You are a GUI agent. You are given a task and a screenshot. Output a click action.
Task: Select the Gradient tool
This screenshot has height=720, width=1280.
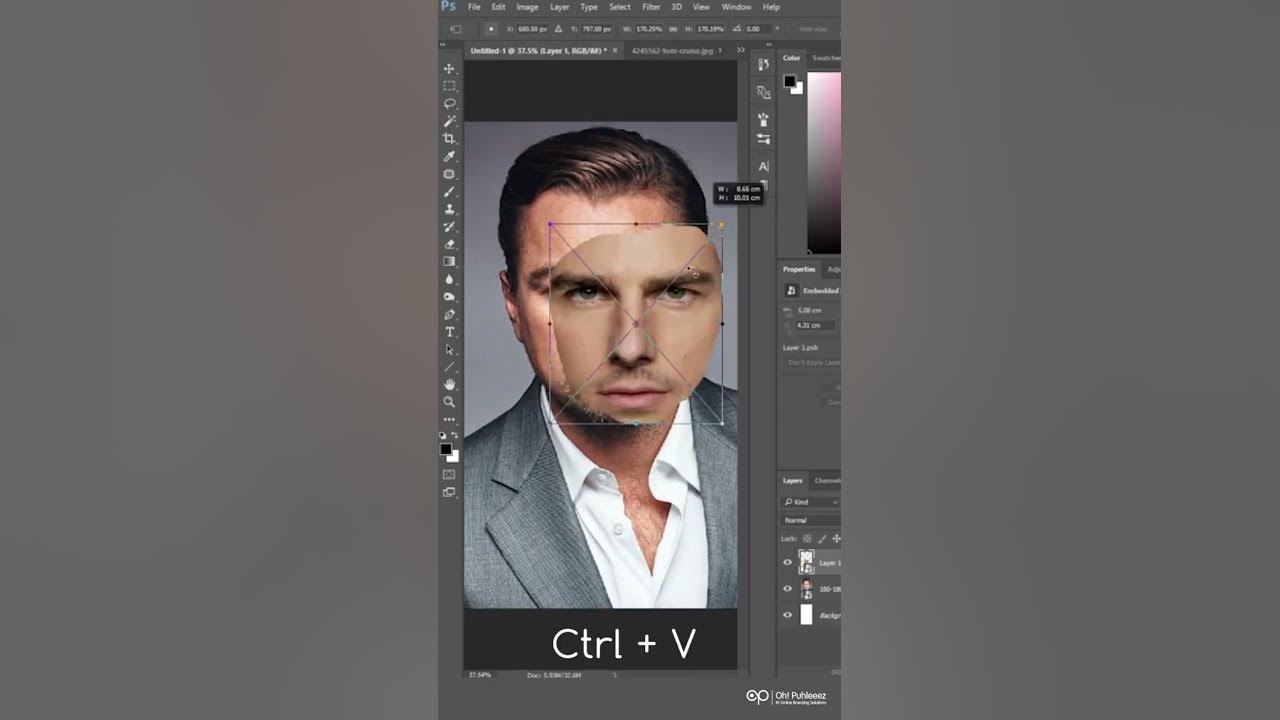pyautogui.click(x=449, y=261)
